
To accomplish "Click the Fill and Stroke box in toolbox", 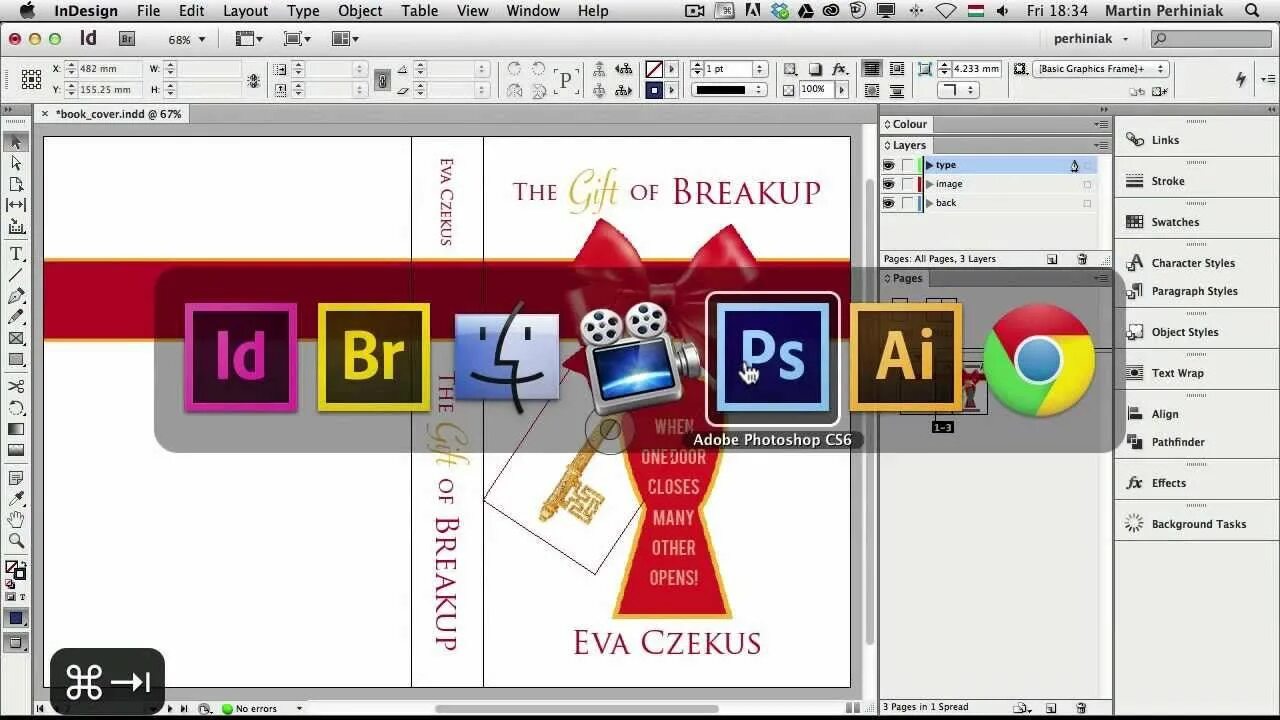I will click(x=16, y=570).
